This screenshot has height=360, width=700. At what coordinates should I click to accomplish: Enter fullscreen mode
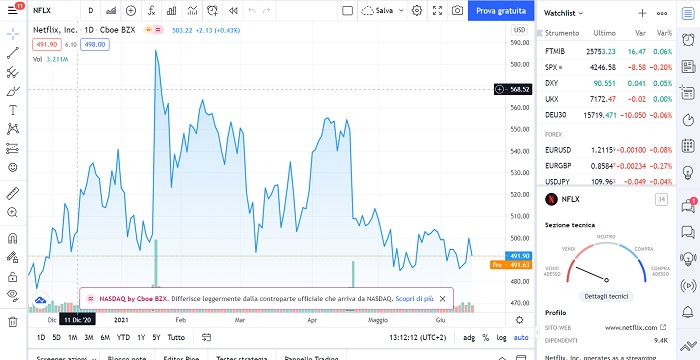[438, 11]
